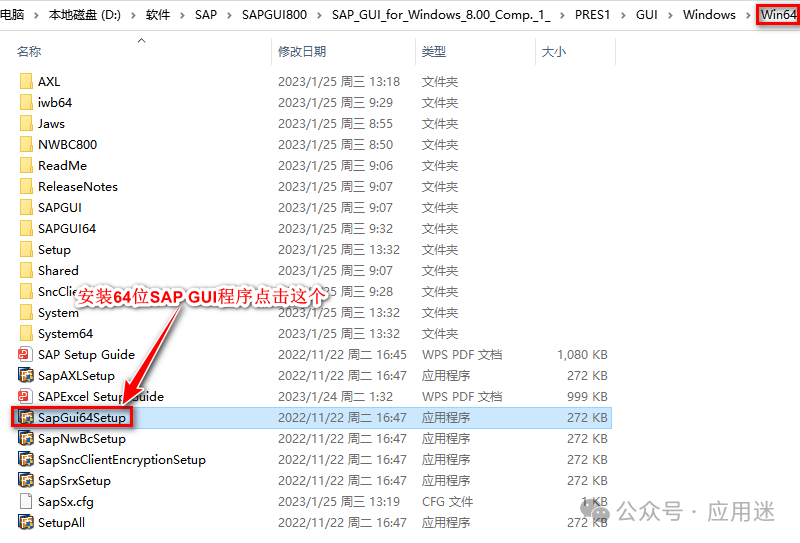Sort files by the 大小 column header

click(554, 52)
